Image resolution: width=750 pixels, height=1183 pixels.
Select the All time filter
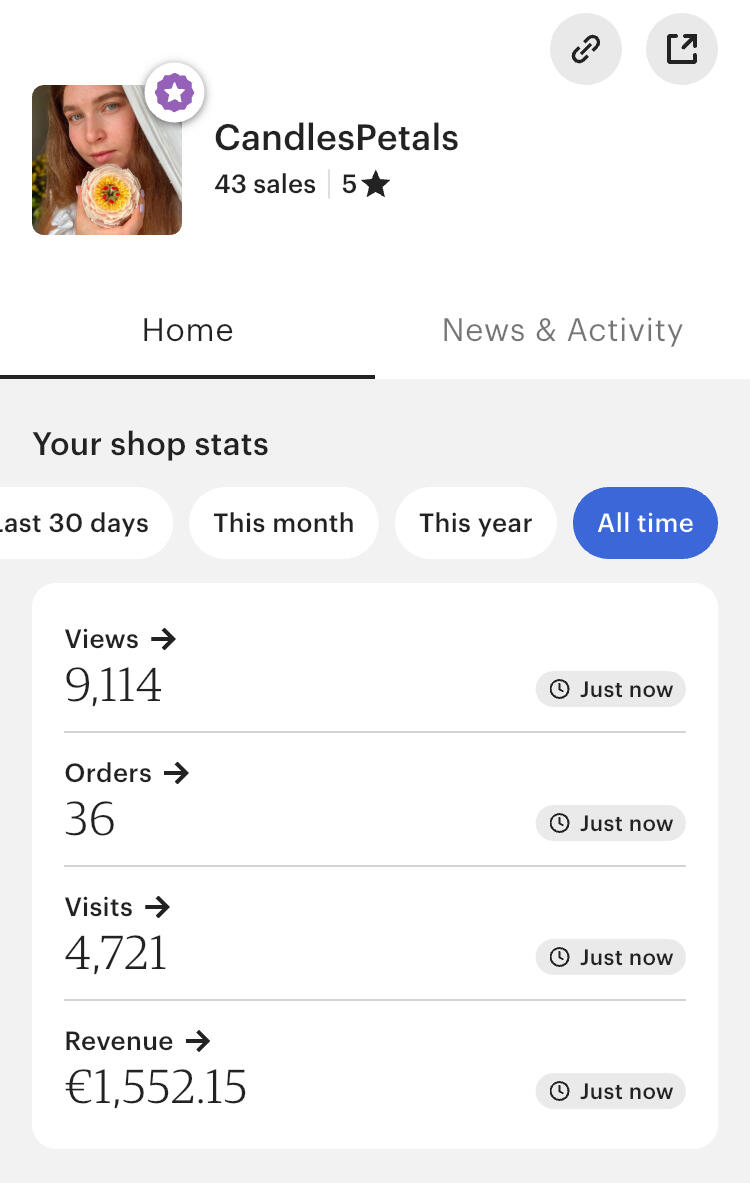[x=645, y=523]
